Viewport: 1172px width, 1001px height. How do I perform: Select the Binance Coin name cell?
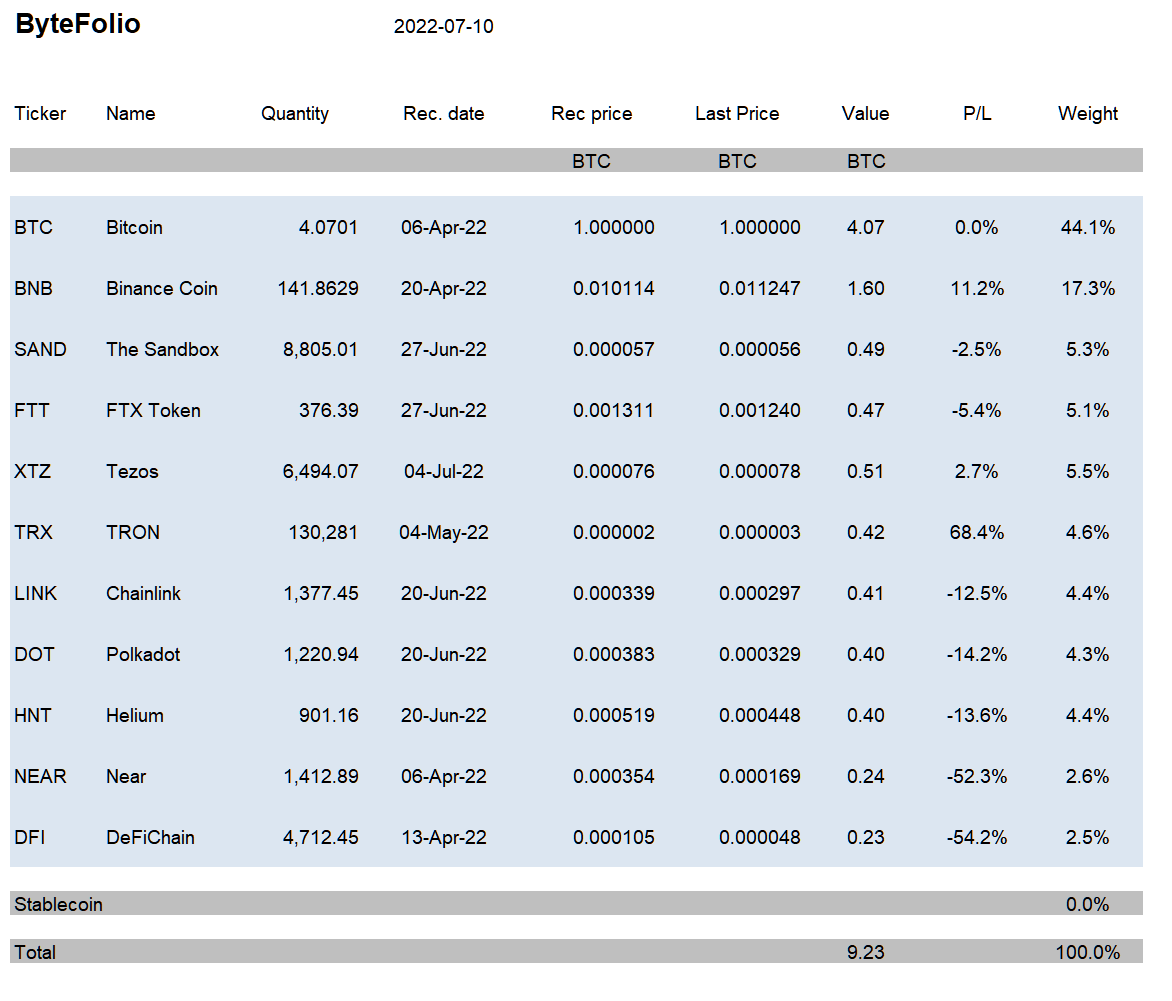[x=161, y=289]
